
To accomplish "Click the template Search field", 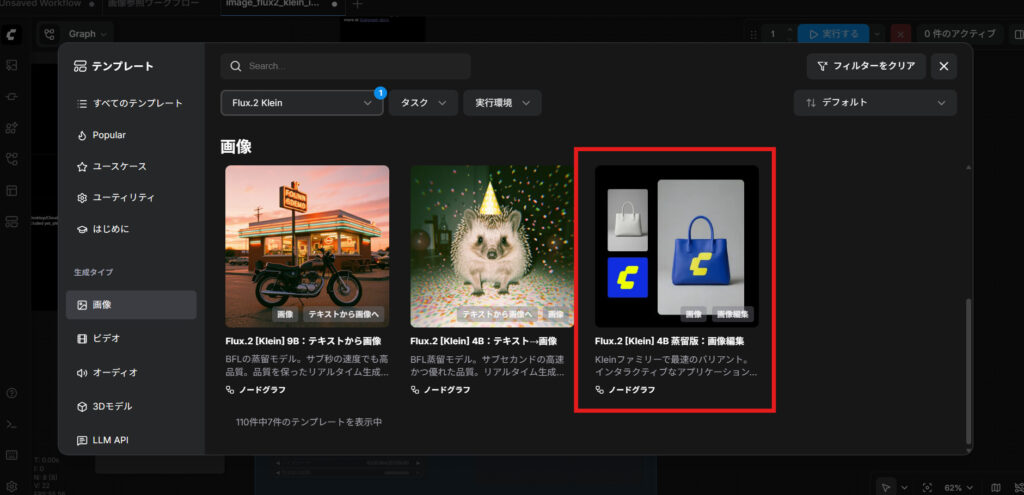I will tap(345, 66).
